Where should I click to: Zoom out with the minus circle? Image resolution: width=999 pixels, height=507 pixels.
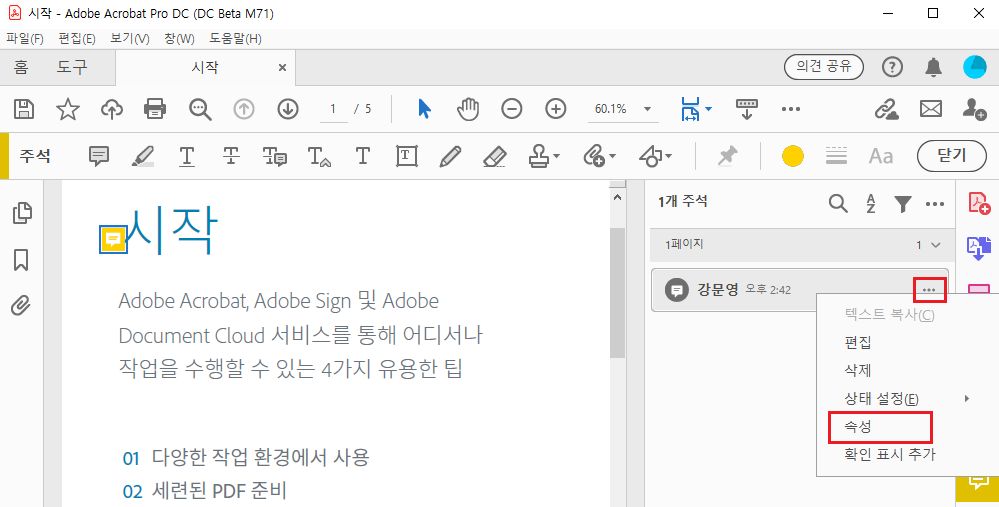pyautogui.click(x=512, y=109)
